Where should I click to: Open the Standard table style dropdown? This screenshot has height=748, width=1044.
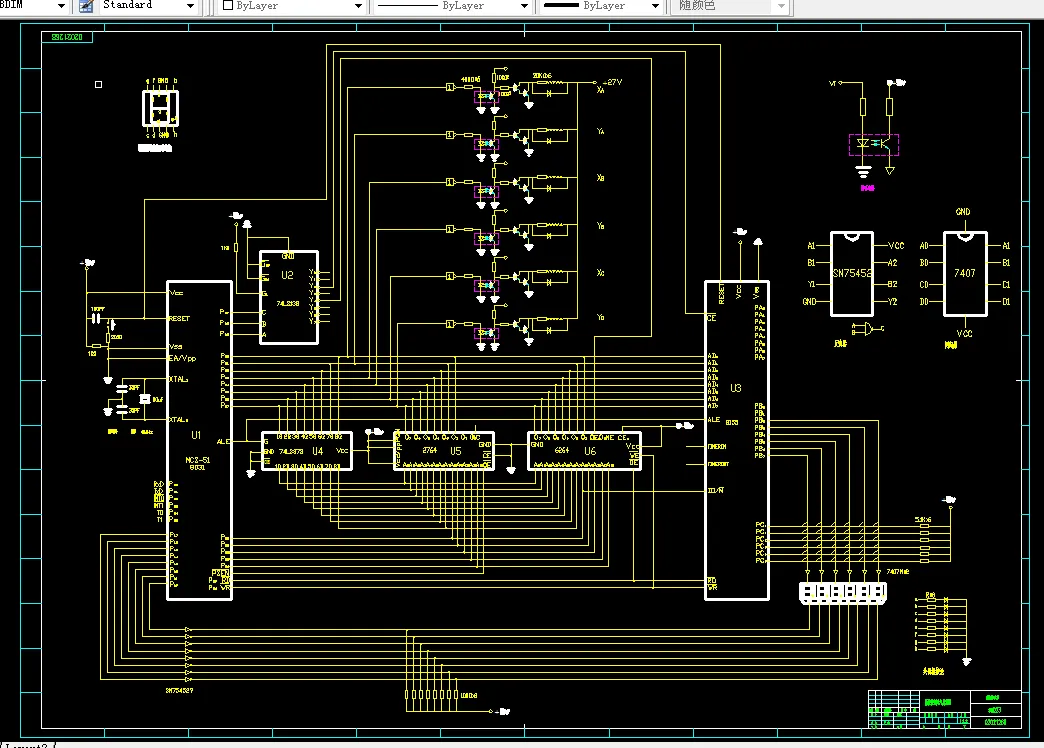point(190,6)
